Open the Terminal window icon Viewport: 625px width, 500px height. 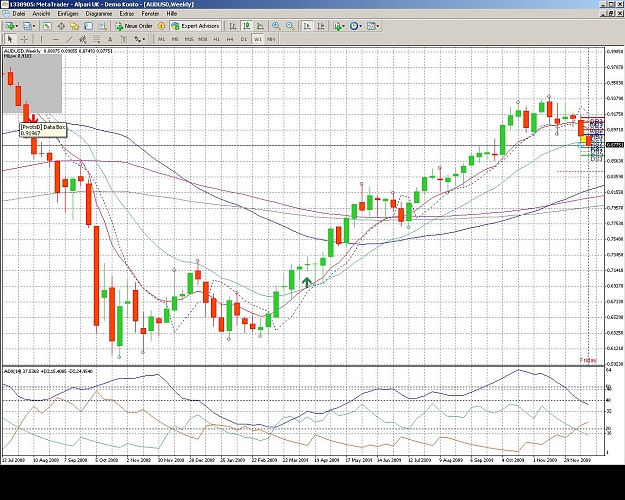click(x=88, y=26)
